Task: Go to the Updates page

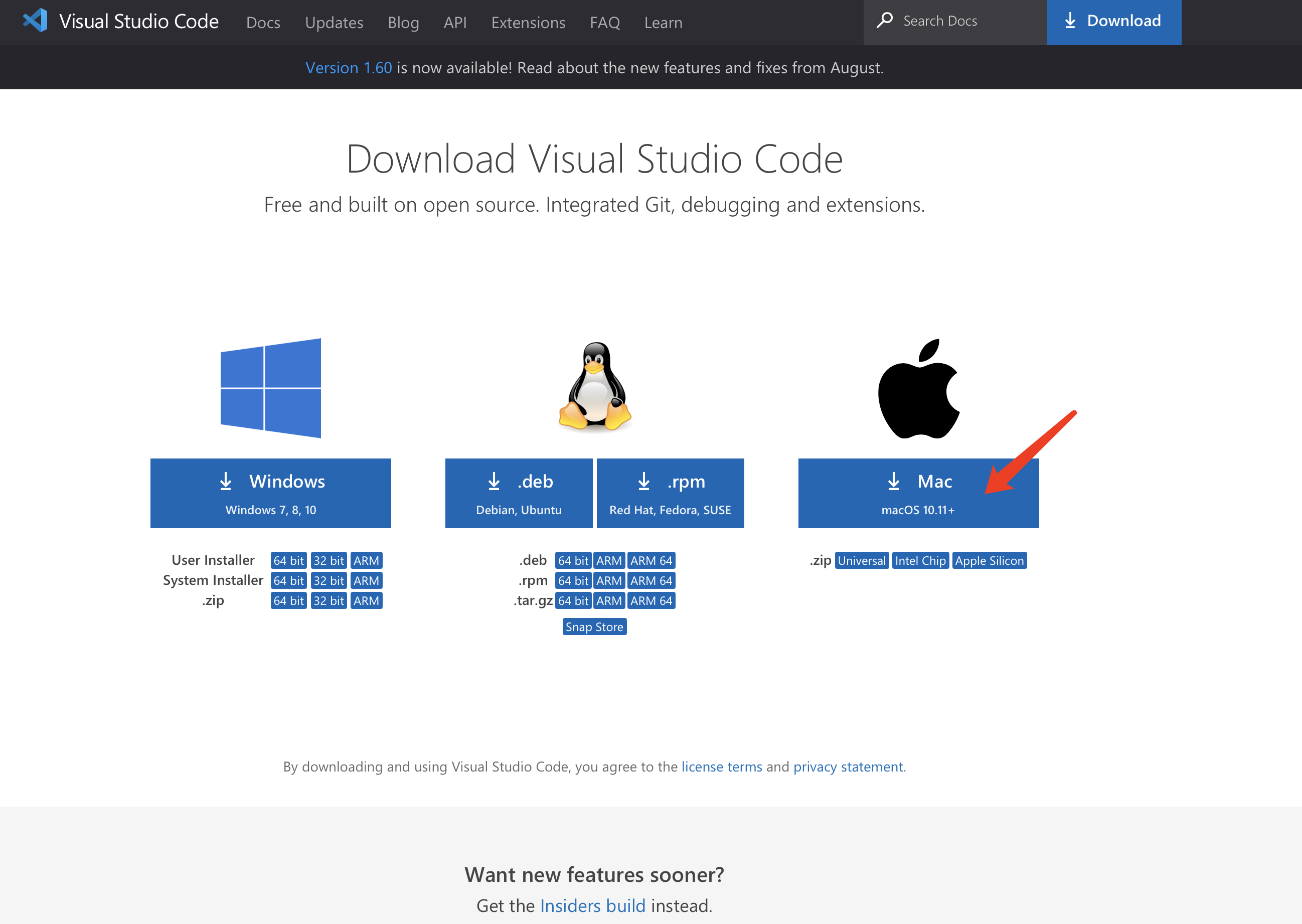Action: pyautogui.click(x=334, y=22)
